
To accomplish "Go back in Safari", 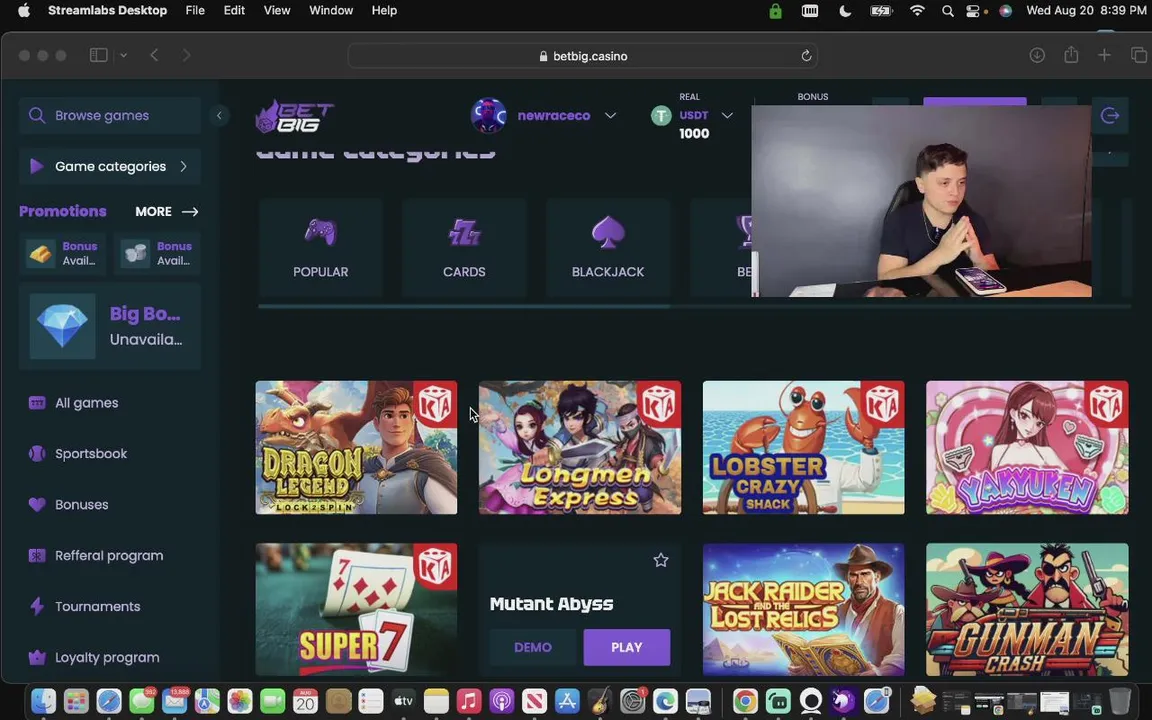I will click(x=154, y=55).
